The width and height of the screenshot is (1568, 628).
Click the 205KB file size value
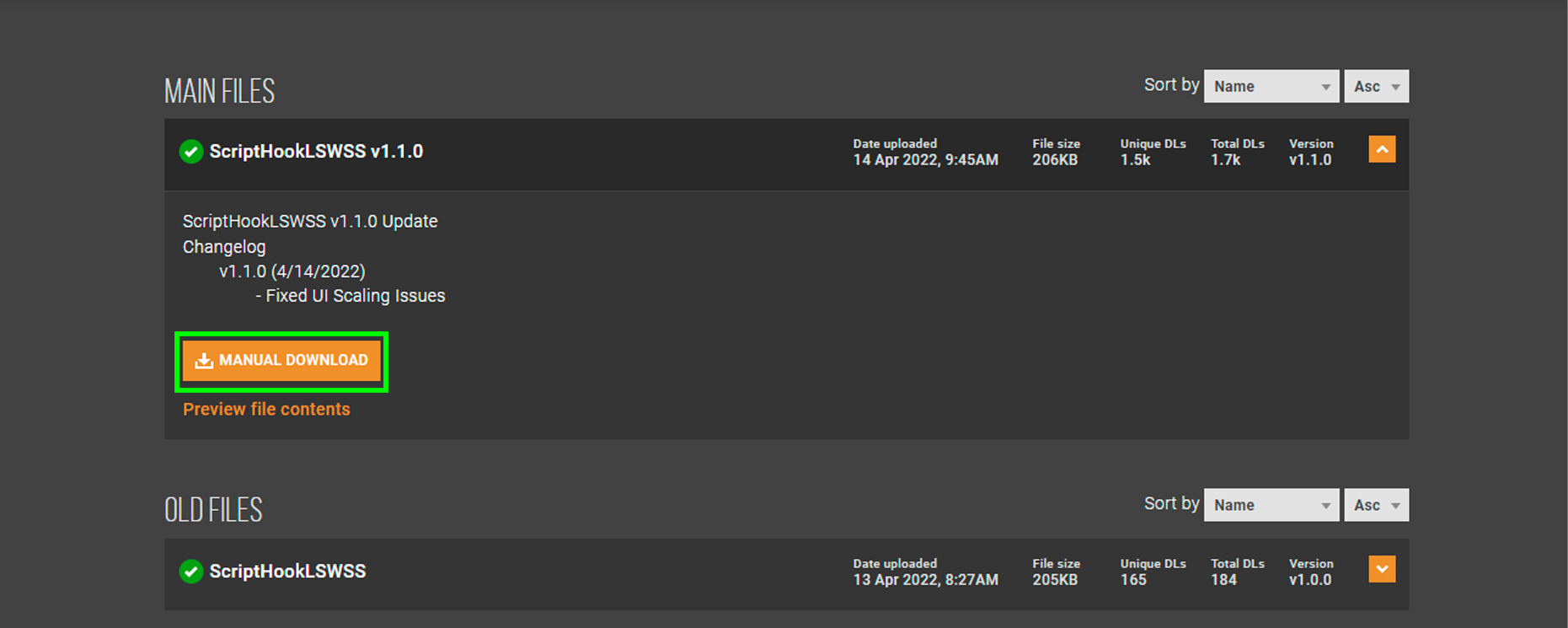(x=1055, y=580)
